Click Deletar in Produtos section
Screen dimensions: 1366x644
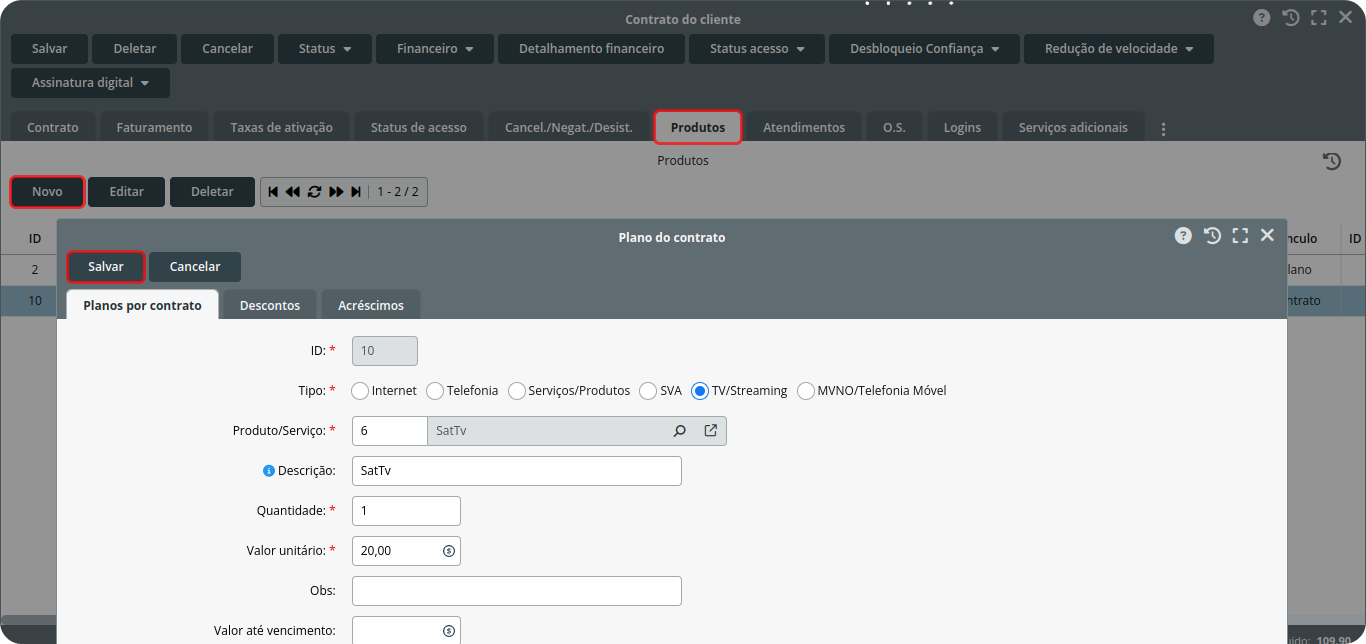pyautogui.click(x=212, y=192)
